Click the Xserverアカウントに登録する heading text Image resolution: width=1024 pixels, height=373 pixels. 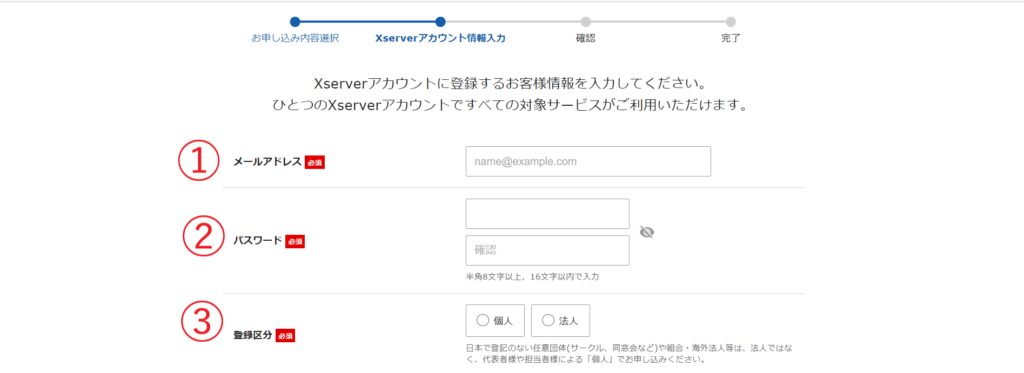pyautogui.click(x=509, y=84)
